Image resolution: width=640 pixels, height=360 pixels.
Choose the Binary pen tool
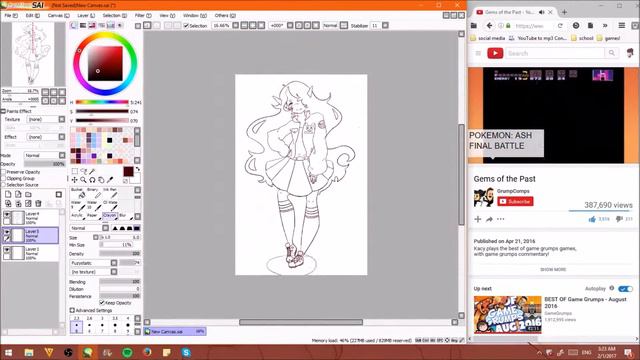point(93,193)
